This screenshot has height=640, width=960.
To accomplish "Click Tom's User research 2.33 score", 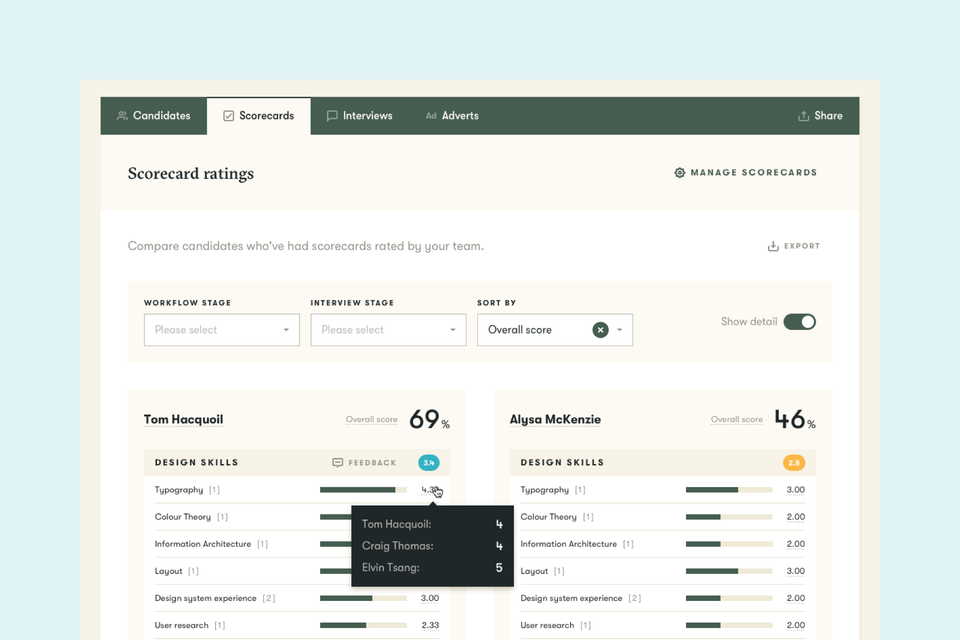I will click(x=430, y=625).
